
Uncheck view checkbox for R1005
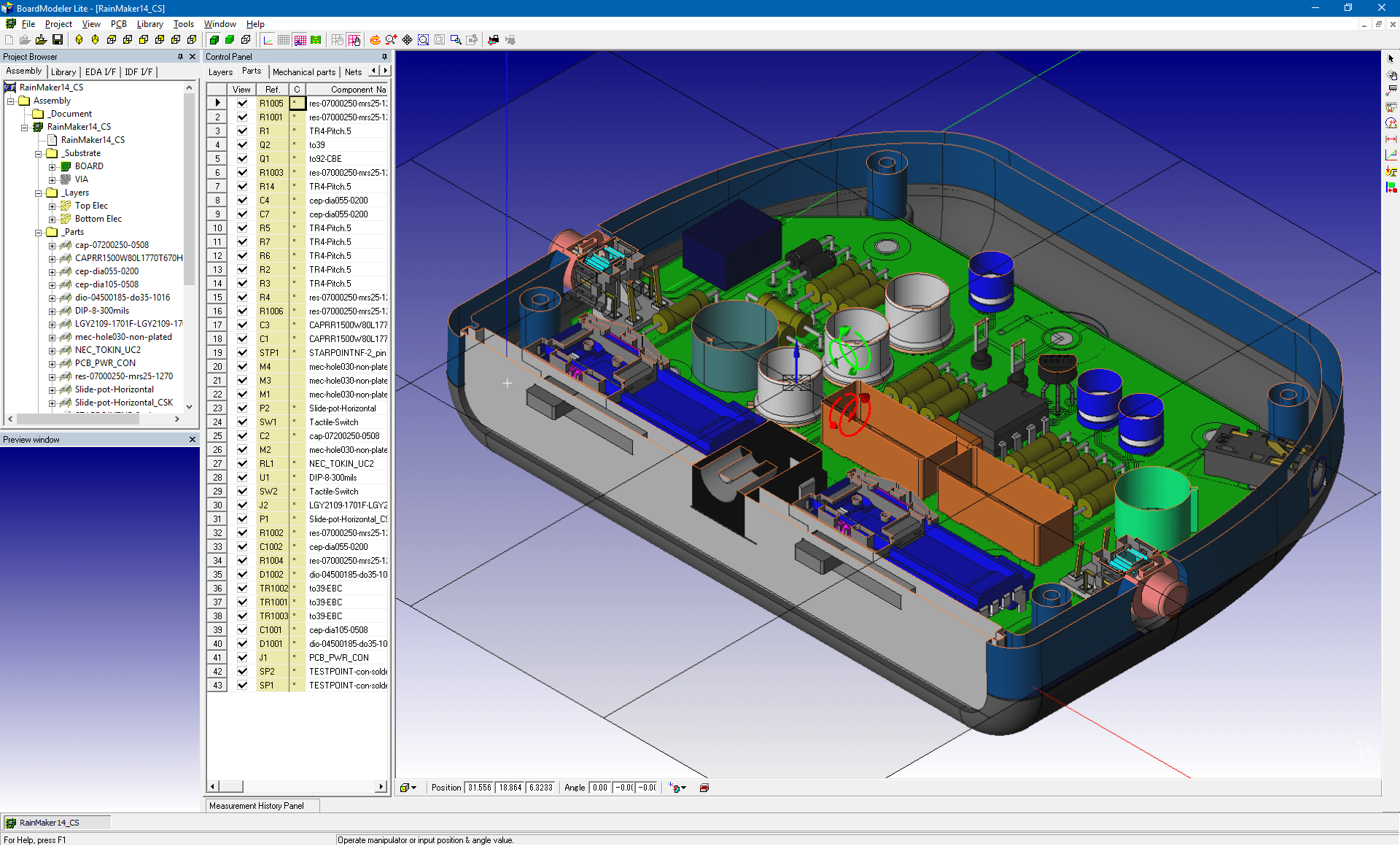pyautogui.click(x=242, y=104)
